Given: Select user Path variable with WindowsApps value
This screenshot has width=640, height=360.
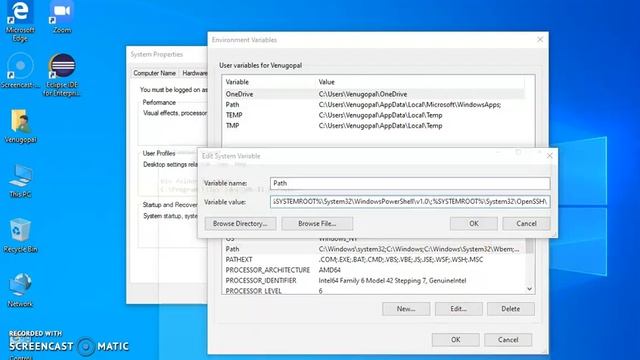Looking at the screenshot, I should [x=374, y=104].
